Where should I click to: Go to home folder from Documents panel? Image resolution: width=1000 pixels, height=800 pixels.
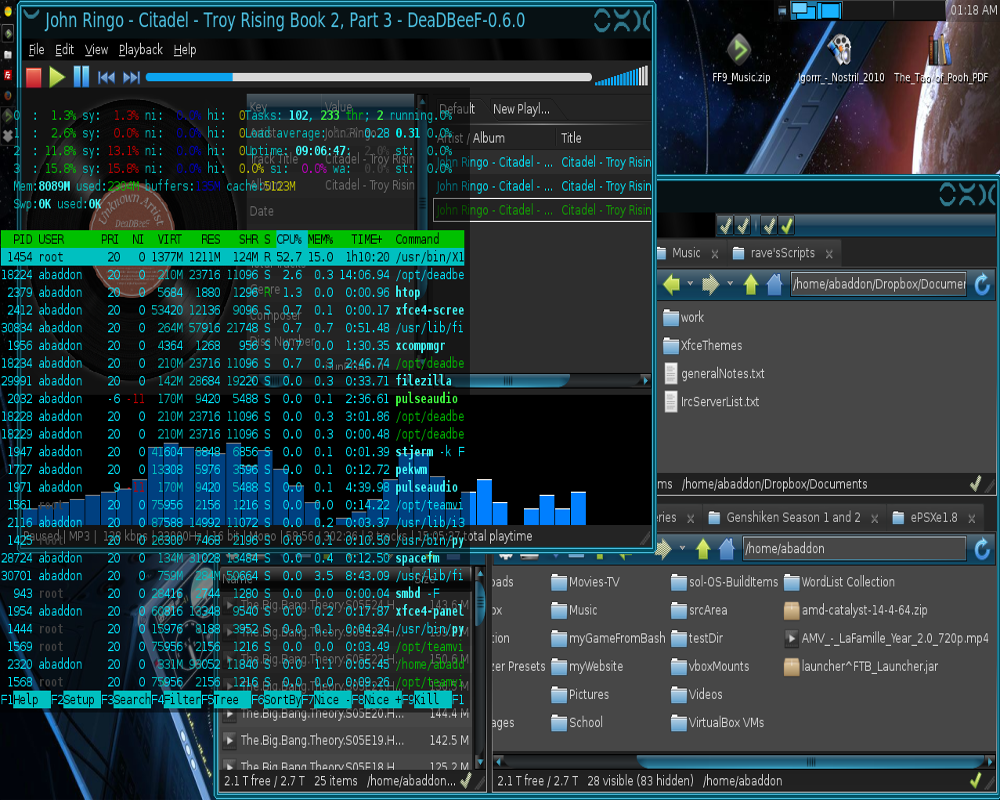coord(774,284)
